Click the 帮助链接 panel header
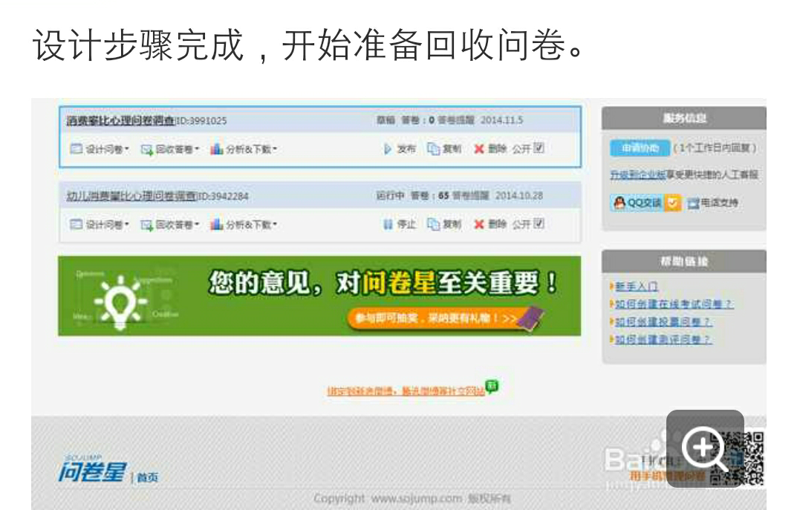Viewport: 800px width, 510px height. coord(684,262)
